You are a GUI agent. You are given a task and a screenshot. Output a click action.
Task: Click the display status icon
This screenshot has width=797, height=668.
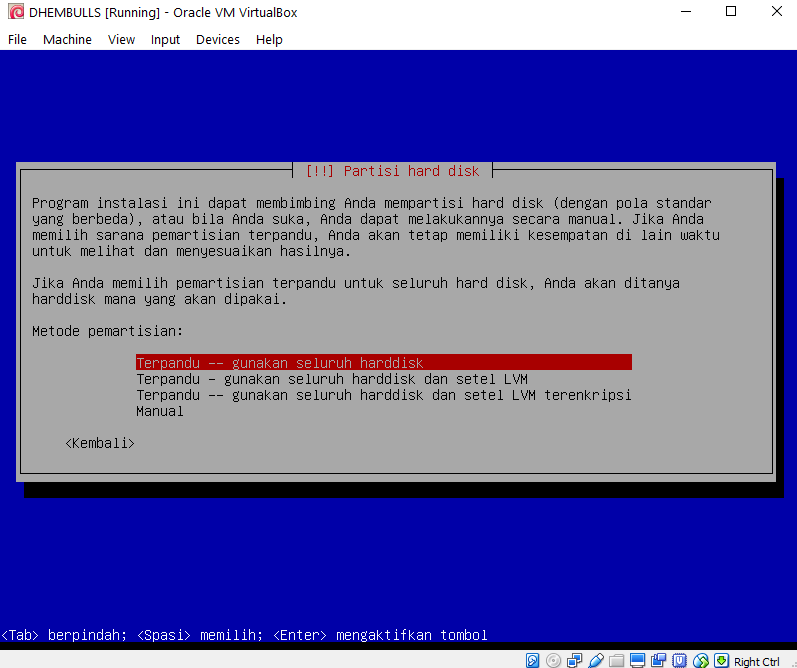[x=637, y=660]
